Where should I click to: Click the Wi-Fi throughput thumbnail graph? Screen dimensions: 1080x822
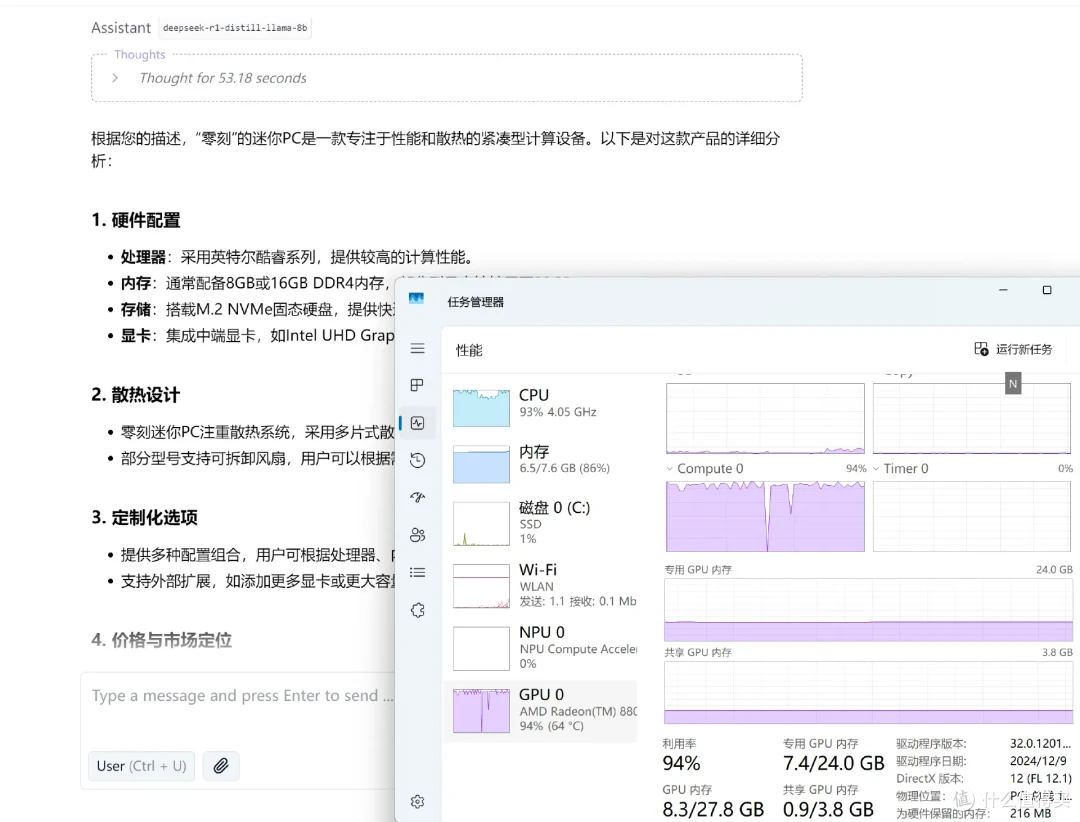(x=481, y=586)
